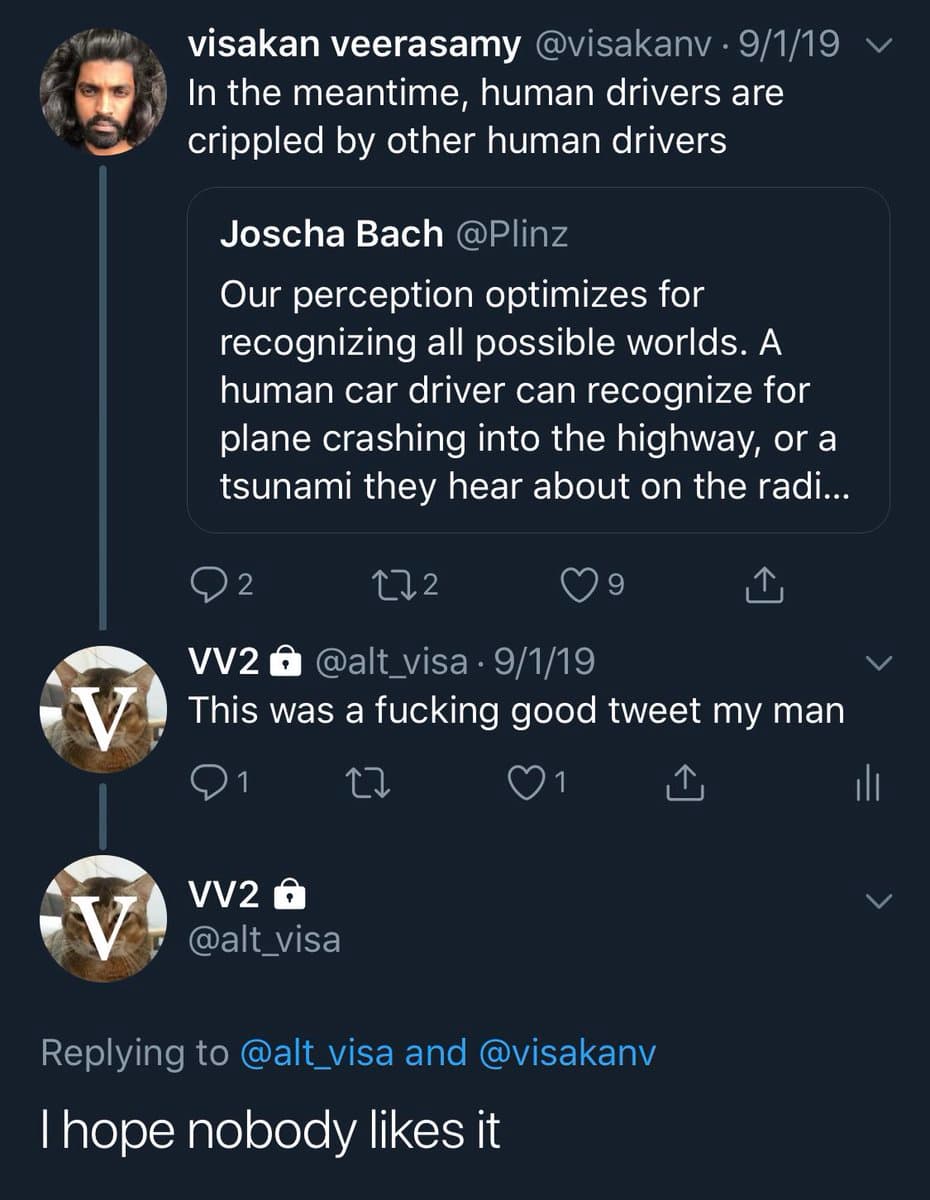The image size is (930, 1200).
Task: Share visakan's human drivers tweet
Action: (x=765, y=586)
